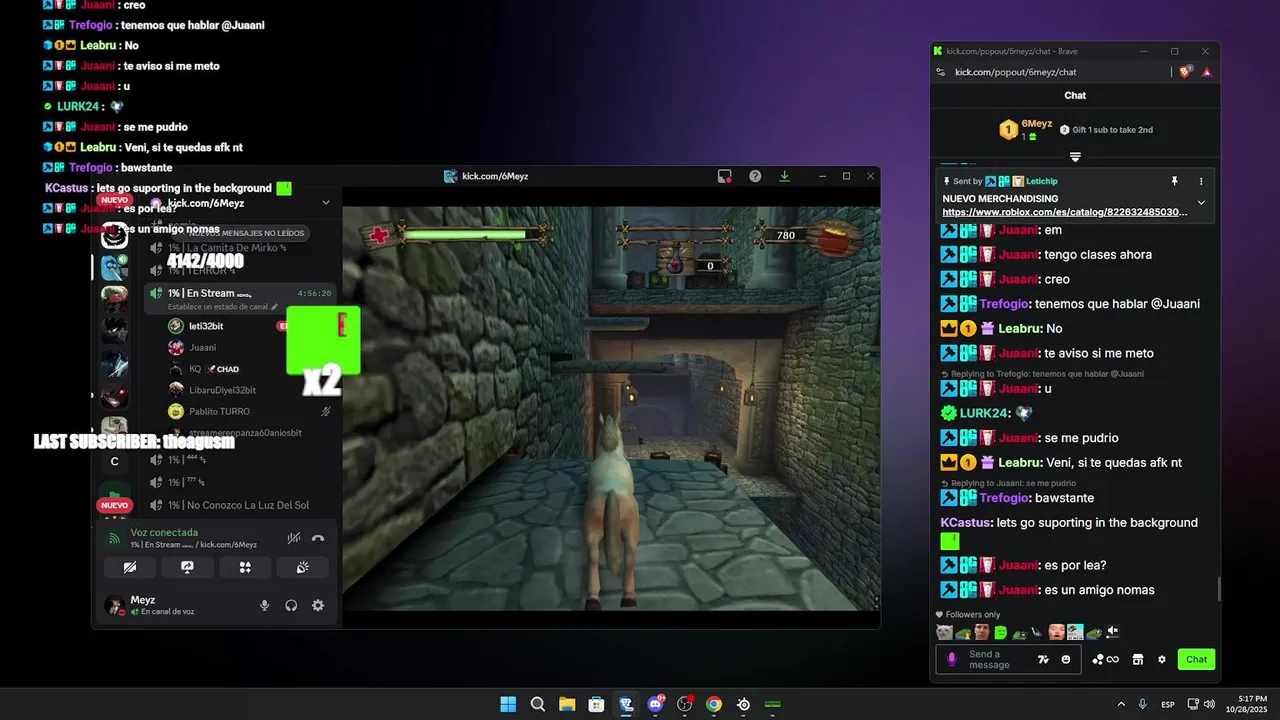Click 6Meyz top gifter name
The width and height of the screenshot is (1280, 720).
coord(1036,124)
